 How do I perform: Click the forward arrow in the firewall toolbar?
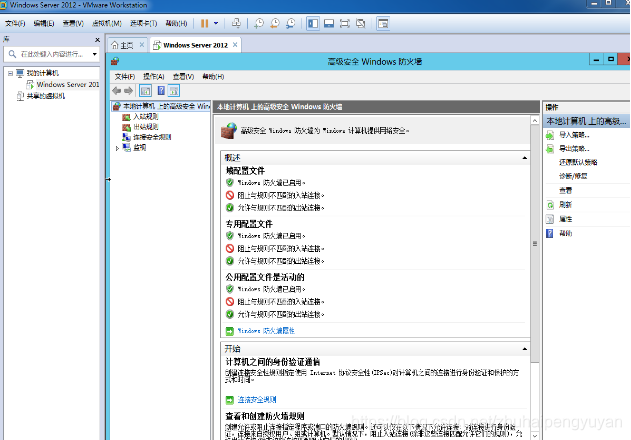point(128,91)
